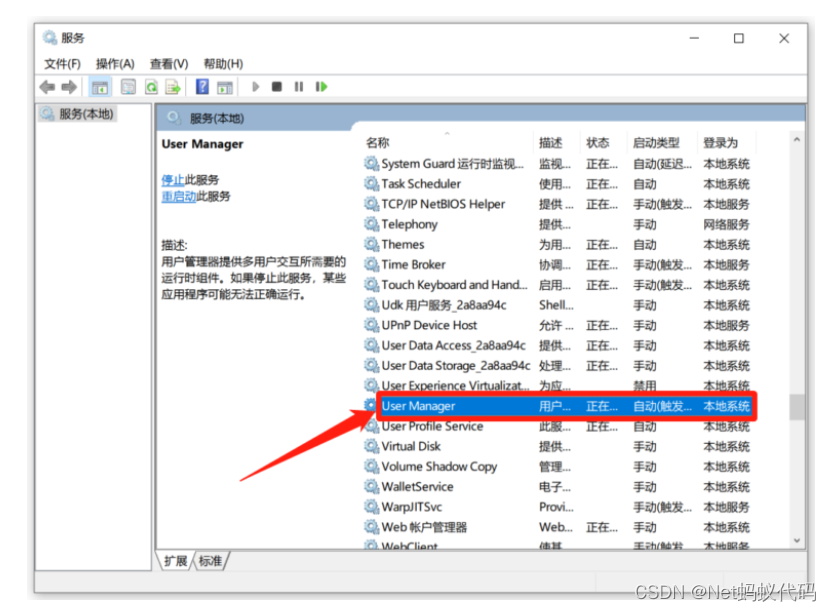Click the Pause service toolbar button

point(299,86)
